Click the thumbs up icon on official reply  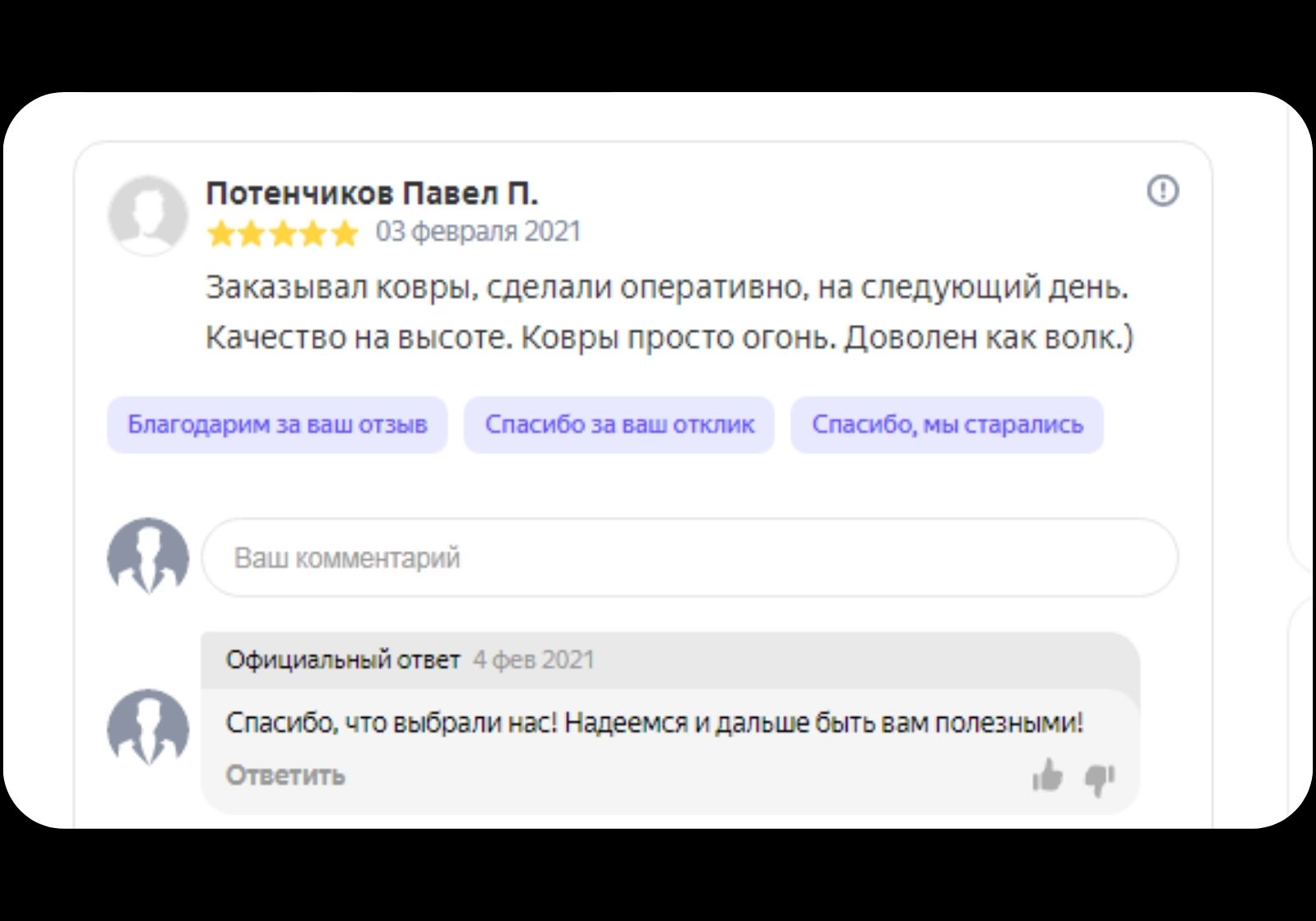tap(1047, 775)
